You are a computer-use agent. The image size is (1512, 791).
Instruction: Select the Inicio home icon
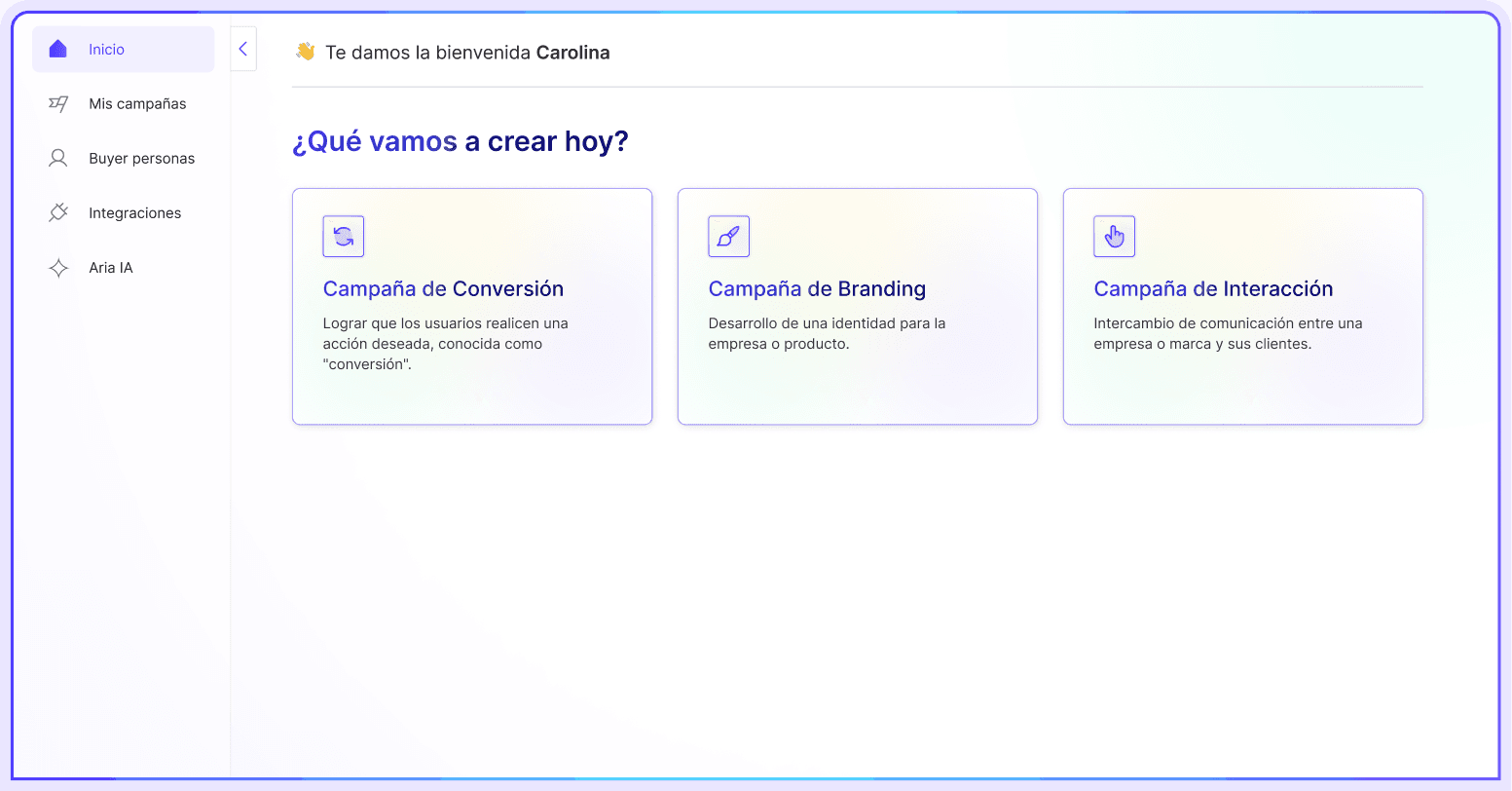pyautogui.click(x=57, y=49)
